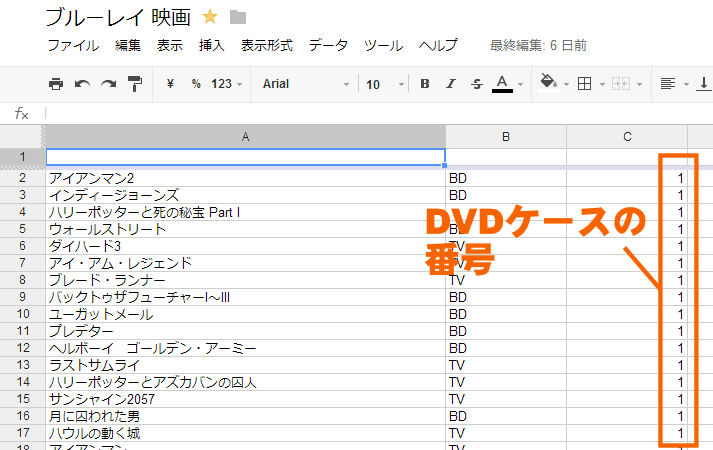Open the 編集 menu
The width and height of the screenshot is (713, 450).
pyautogui.click(x=128, y=45)
